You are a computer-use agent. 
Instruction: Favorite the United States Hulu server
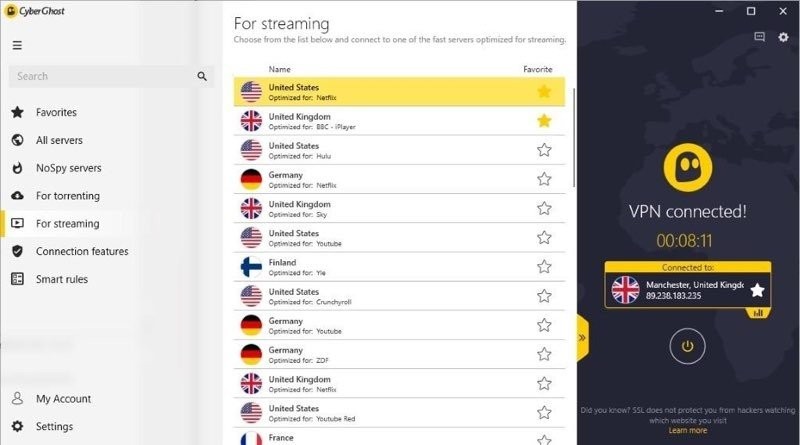click(x=544, y=150)
